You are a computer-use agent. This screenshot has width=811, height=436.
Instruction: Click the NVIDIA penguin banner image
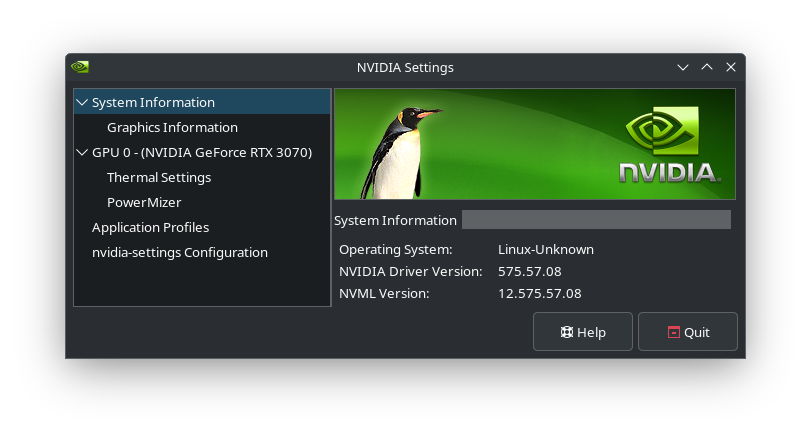(535, 144)
